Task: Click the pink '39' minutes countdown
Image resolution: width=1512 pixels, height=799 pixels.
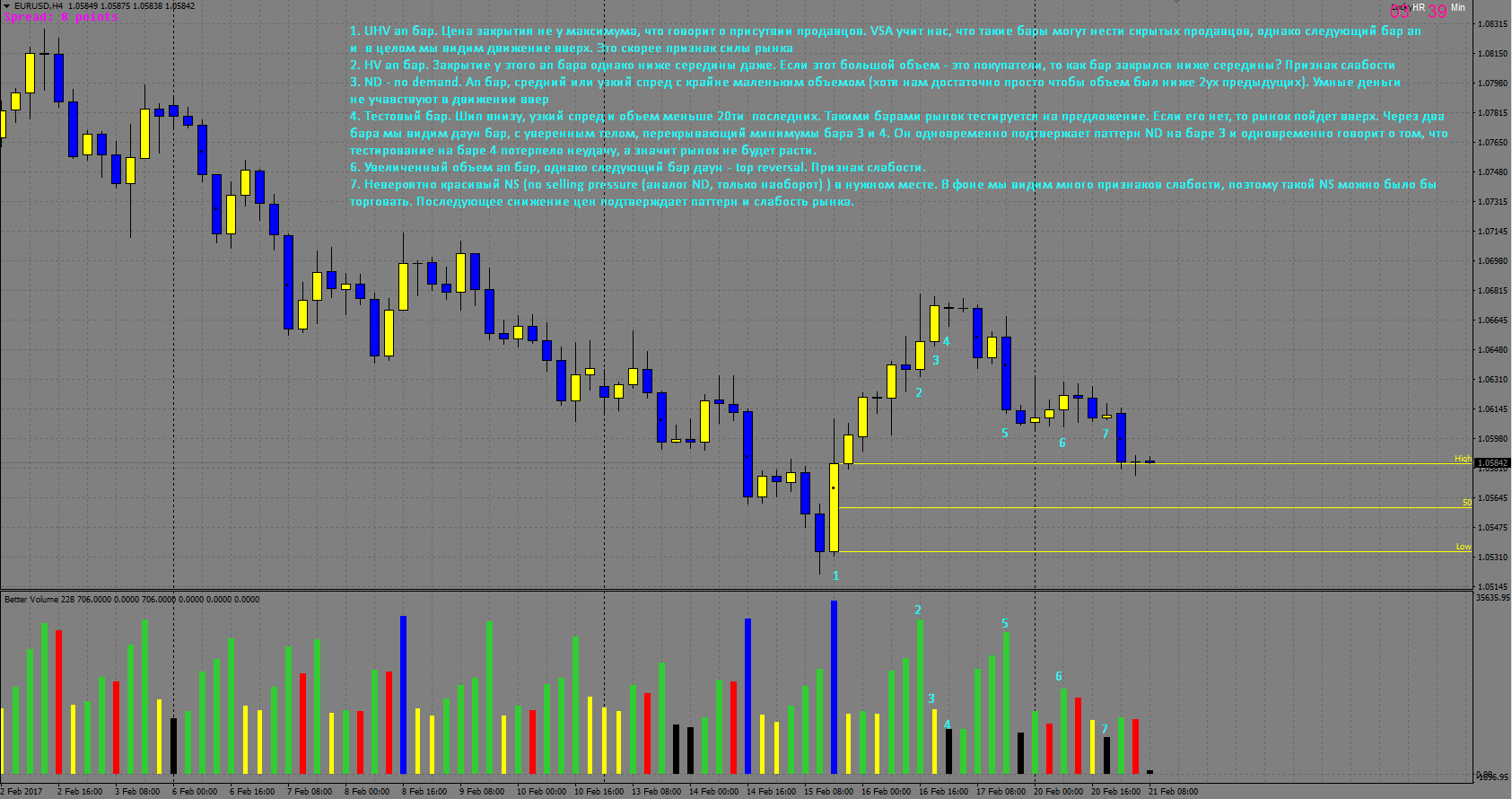Action: pyautogui.click(x=1438, y=12)
